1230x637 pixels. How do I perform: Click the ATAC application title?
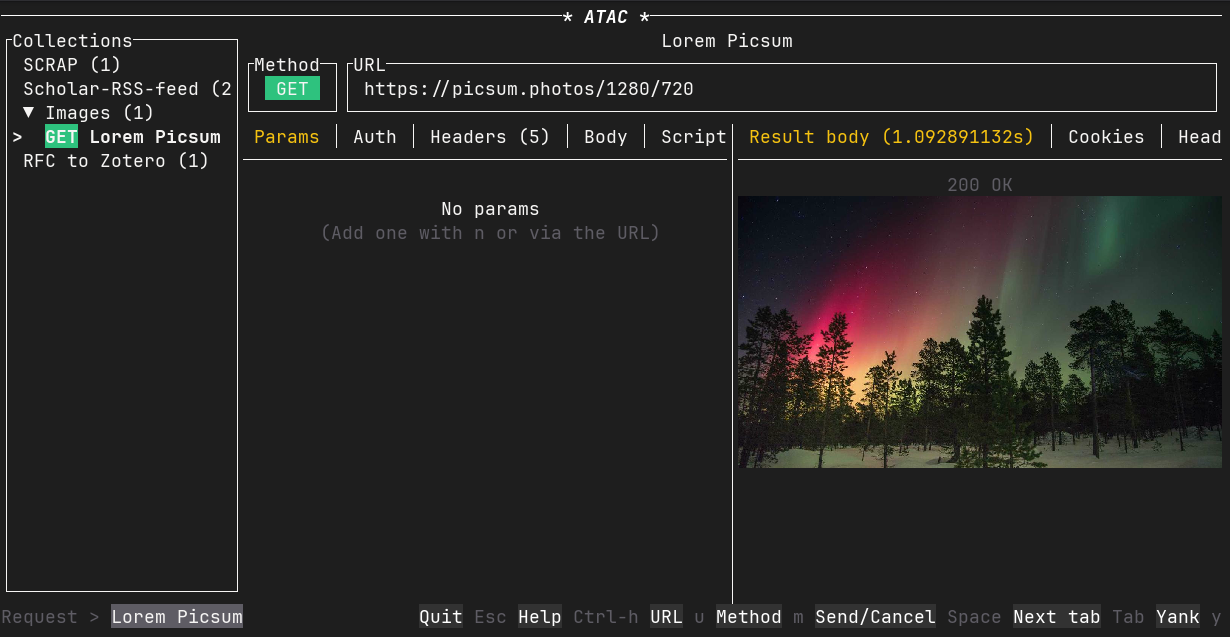tap(606, 17)
